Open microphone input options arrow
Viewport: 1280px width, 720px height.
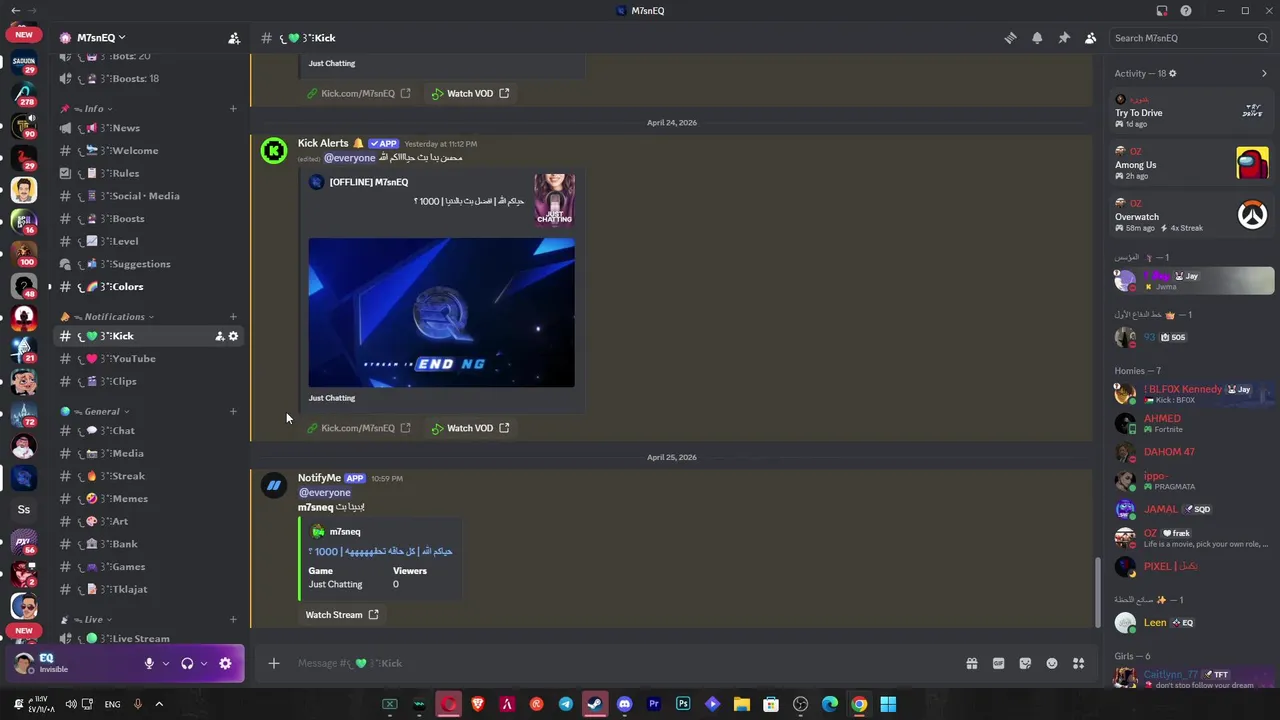166,663
